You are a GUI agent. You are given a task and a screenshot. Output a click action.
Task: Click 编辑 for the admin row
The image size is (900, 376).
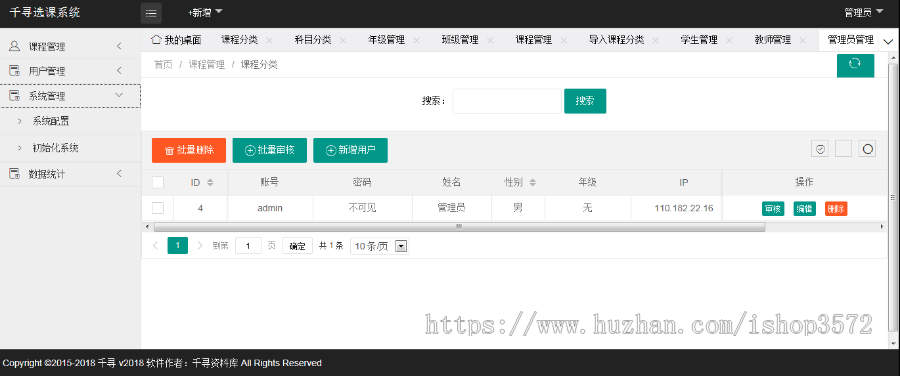point(805,209)
